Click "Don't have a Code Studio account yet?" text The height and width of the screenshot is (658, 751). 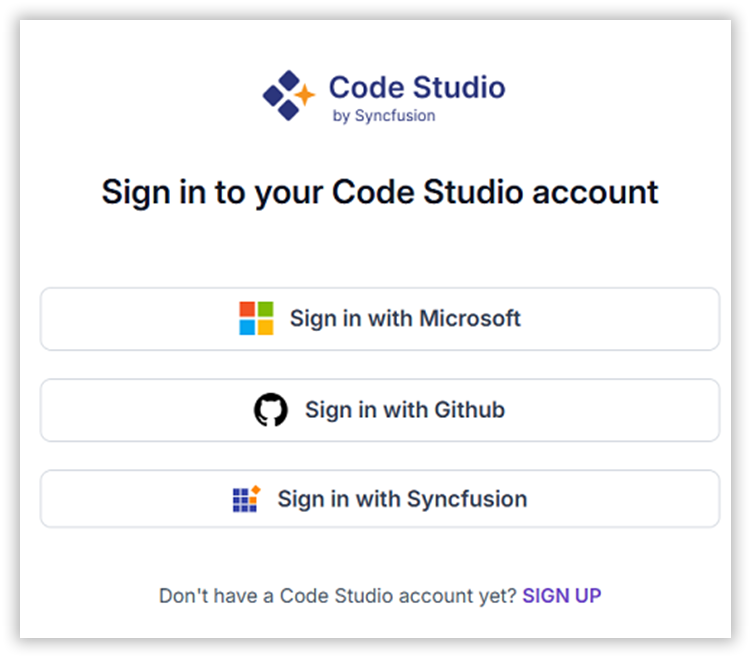pos(338,596)
